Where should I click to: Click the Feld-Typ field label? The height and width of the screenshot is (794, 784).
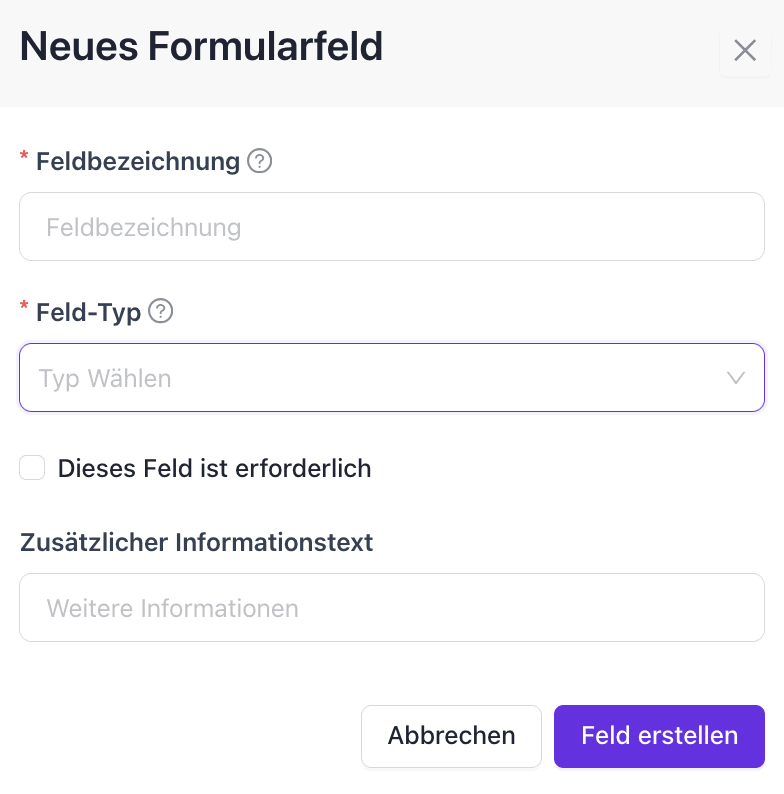pos(88,312)
